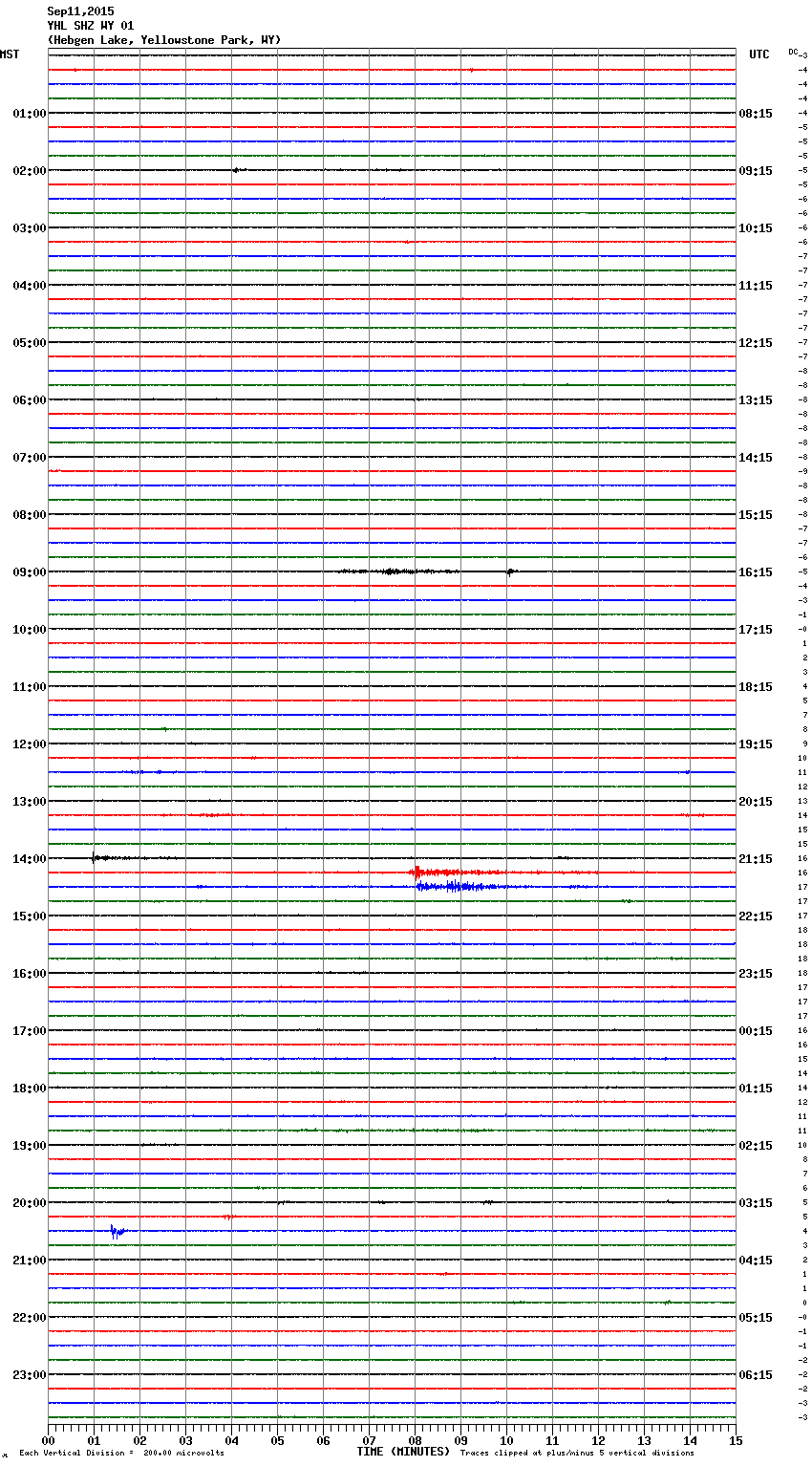Click the blue spike on the 20:30 trace
This screenshot has height=1466, width=812.
pos(117,1232)
